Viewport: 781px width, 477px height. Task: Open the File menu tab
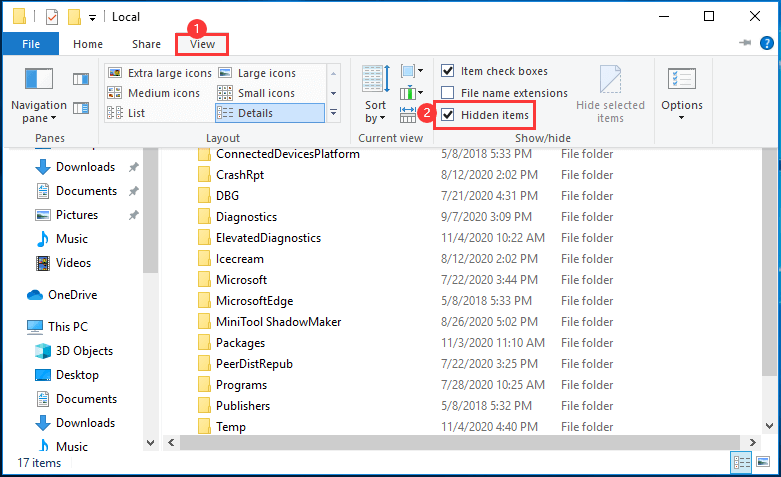(x=30, y=44)
